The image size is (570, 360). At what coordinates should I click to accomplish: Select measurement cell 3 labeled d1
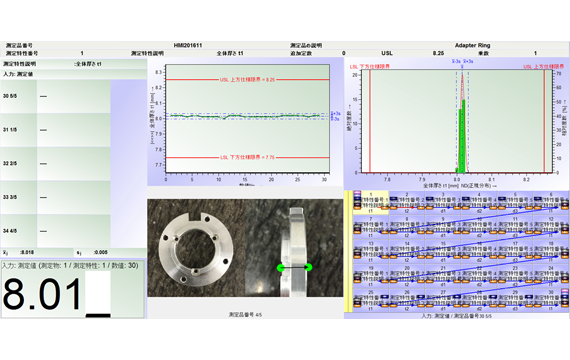click(443, 203)
